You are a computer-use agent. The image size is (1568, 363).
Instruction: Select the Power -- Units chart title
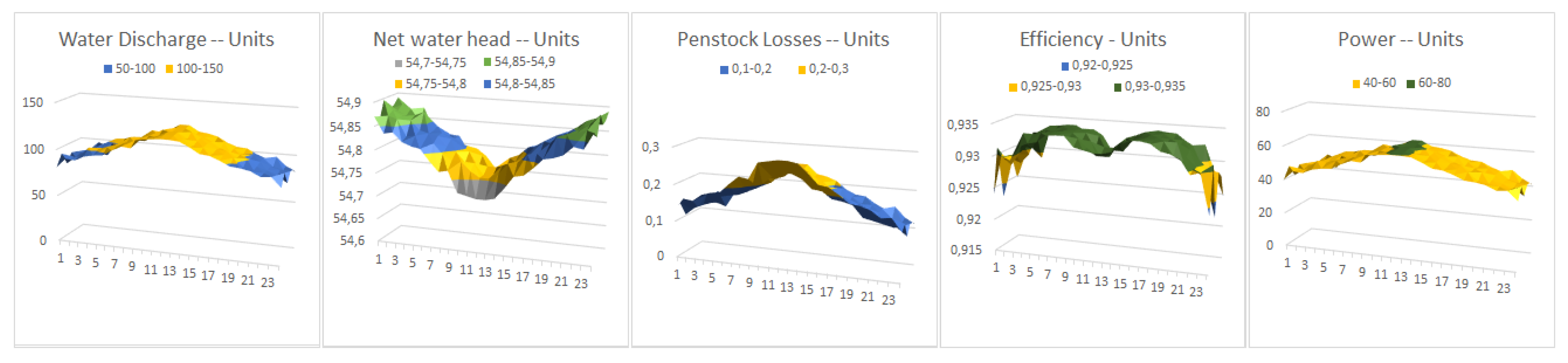click(x=1400, y=40)
